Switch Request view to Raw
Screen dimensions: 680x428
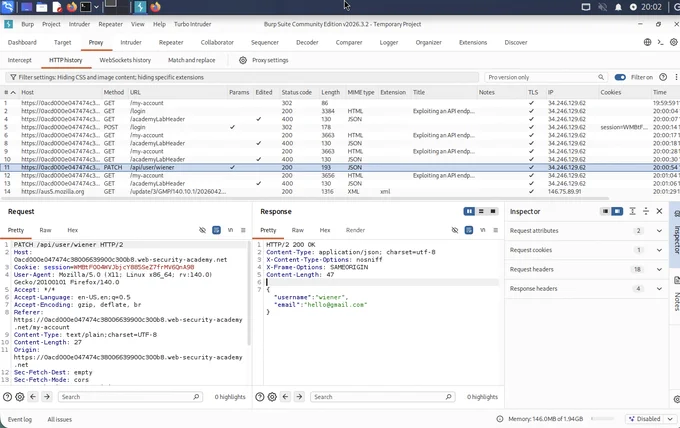45,230
